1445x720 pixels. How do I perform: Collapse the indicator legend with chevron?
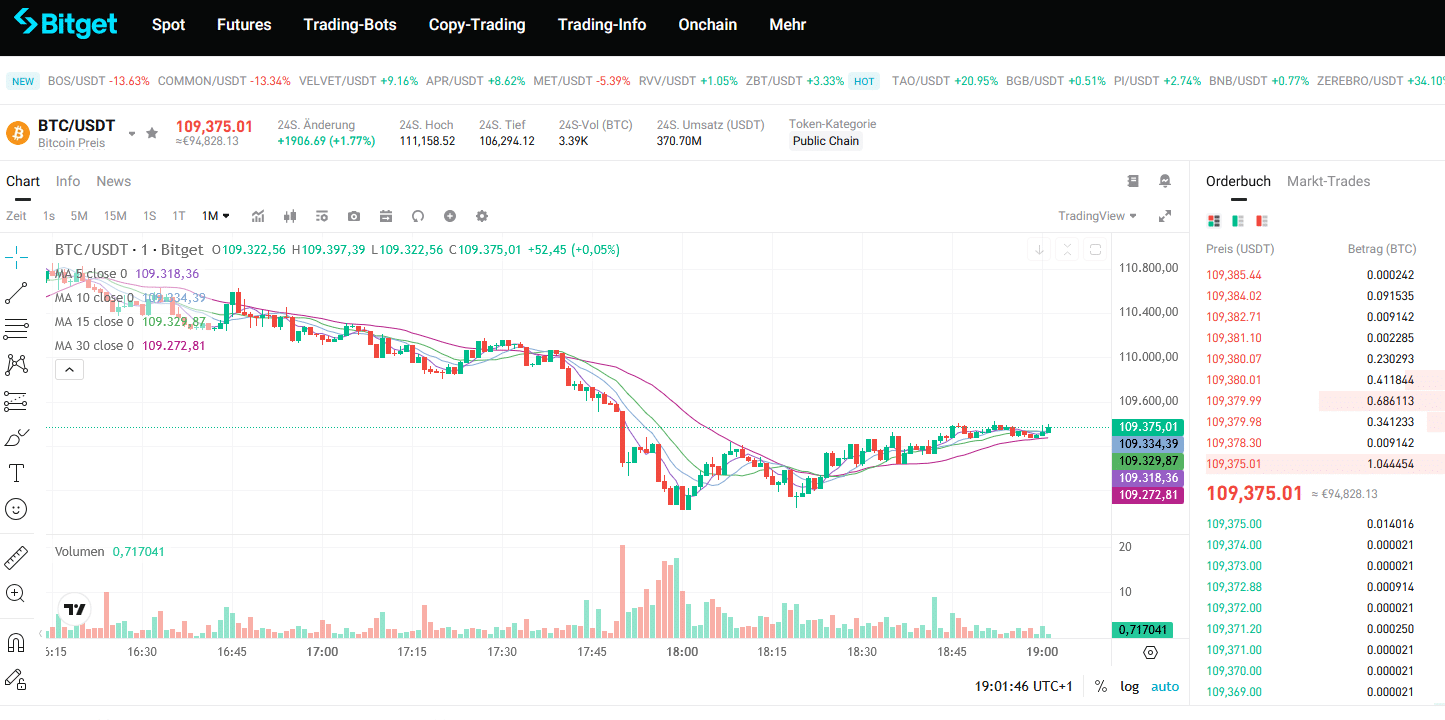coord(69,370)
